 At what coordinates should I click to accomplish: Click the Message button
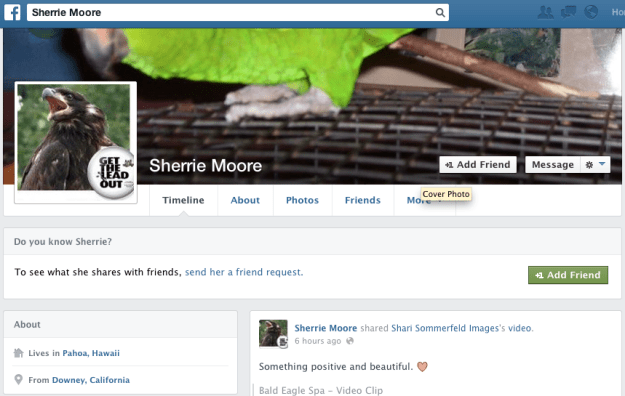pos(552,165)
